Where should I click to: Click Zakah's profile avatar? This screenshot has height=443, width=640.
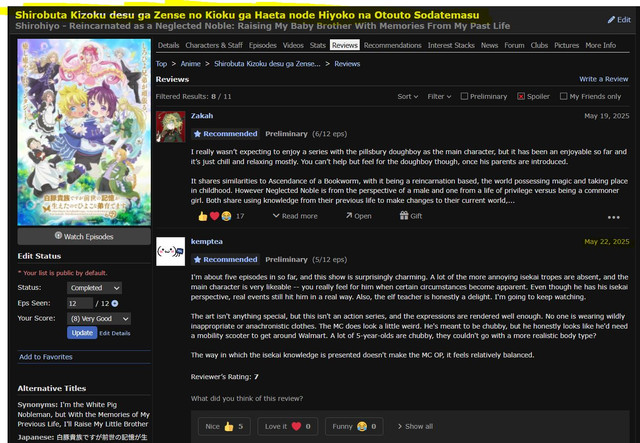tap(171, 126)
